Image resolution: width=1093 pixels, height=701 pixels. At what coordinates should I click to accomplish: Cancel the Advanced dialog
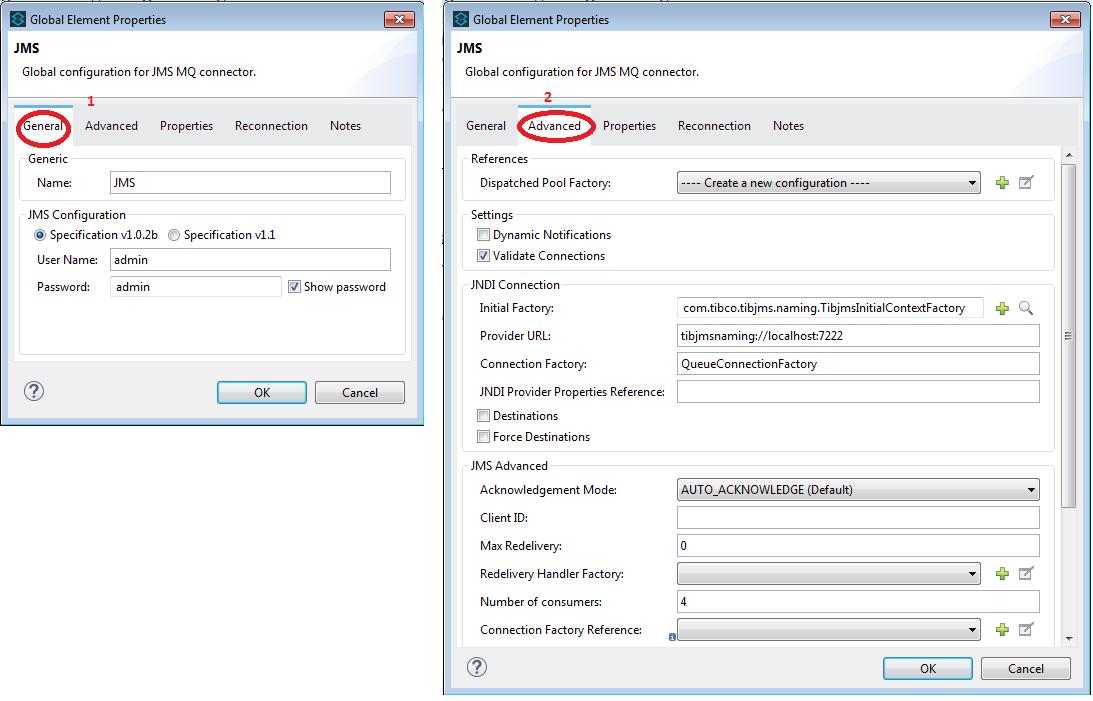[1025, 668]
